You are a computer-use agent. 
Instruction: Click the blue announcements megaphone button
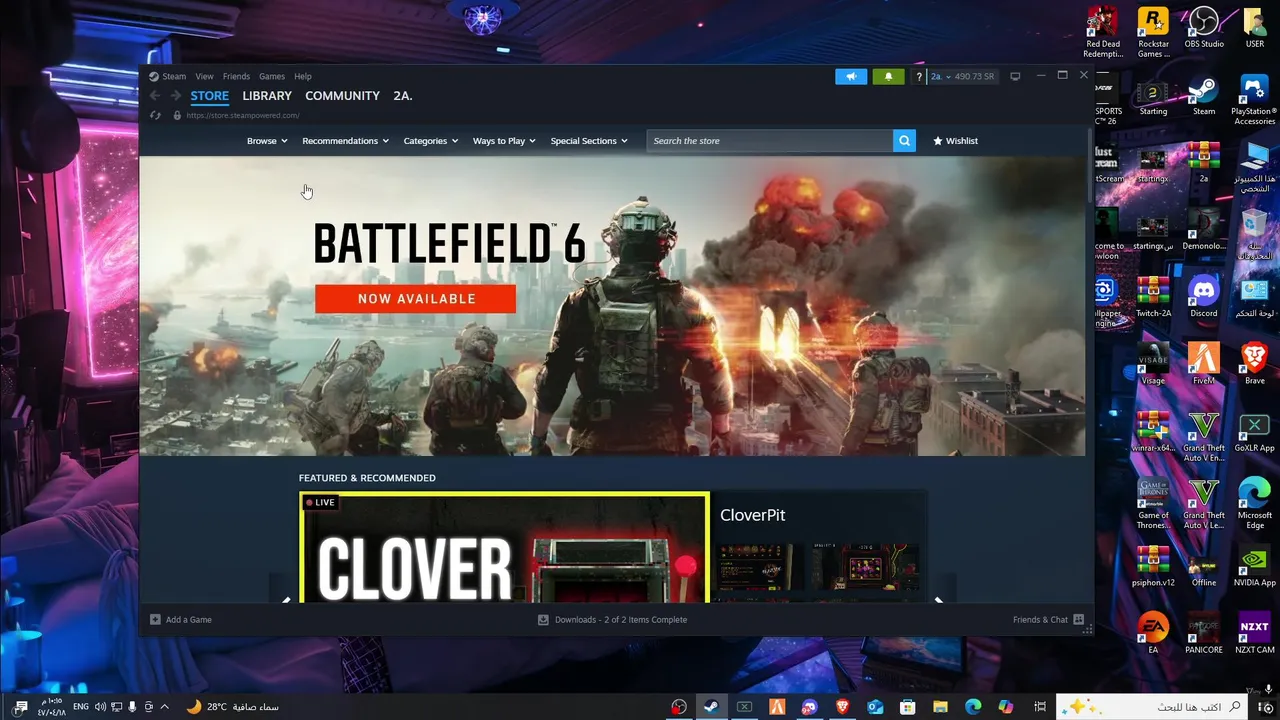(851, 76)
